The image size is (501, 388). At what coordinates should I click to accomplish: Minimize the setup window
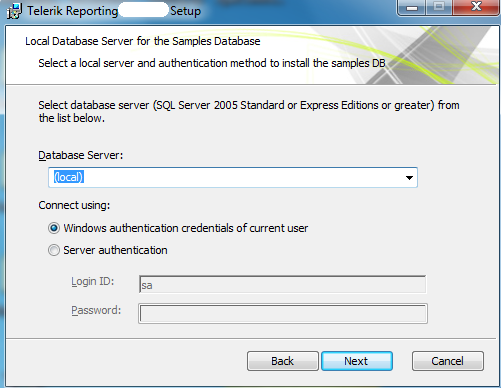[x=412, y=7]
